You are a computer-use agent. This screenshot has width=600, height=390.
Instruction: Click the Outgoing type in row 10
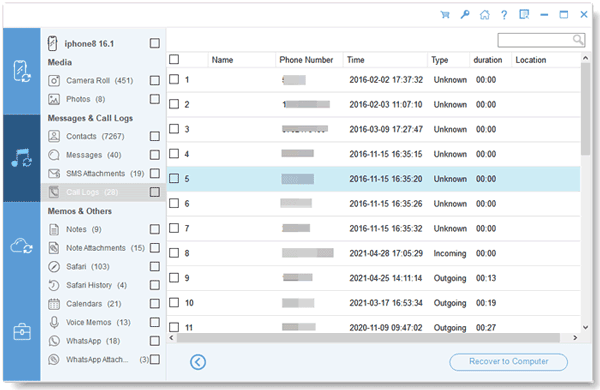click(x=450, y=303)
